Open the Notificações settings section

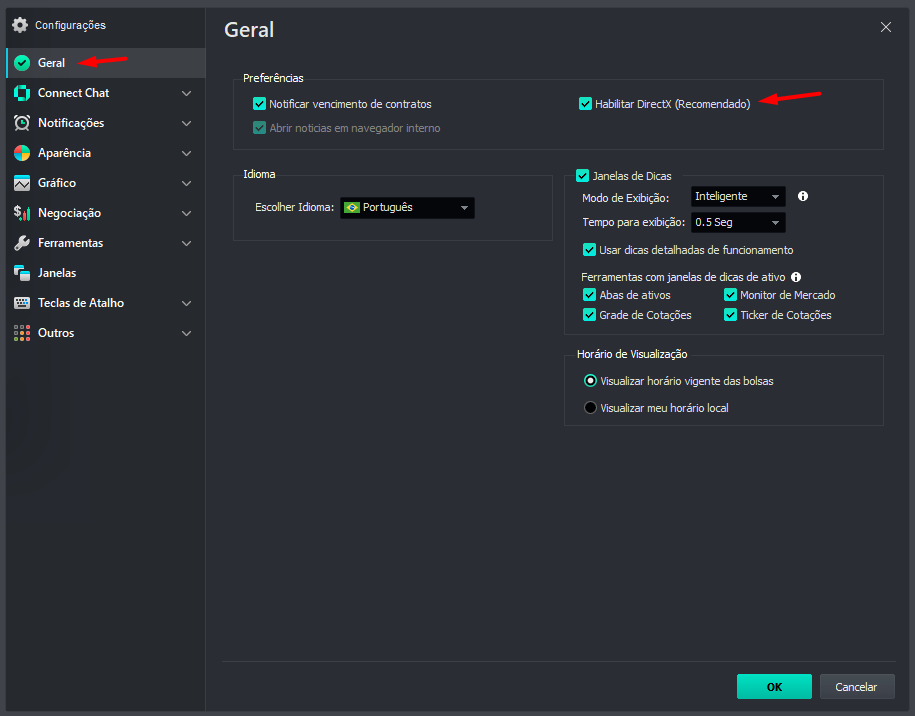tap(106, 123)
